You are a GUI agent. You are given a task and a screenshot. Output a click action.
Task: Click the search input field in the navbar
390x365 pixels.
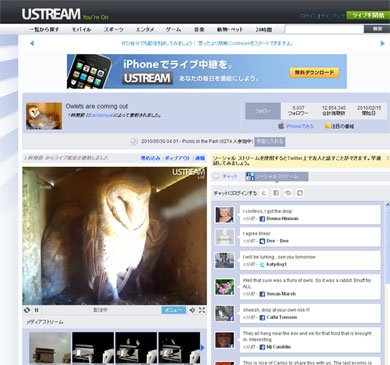[324, 29]
